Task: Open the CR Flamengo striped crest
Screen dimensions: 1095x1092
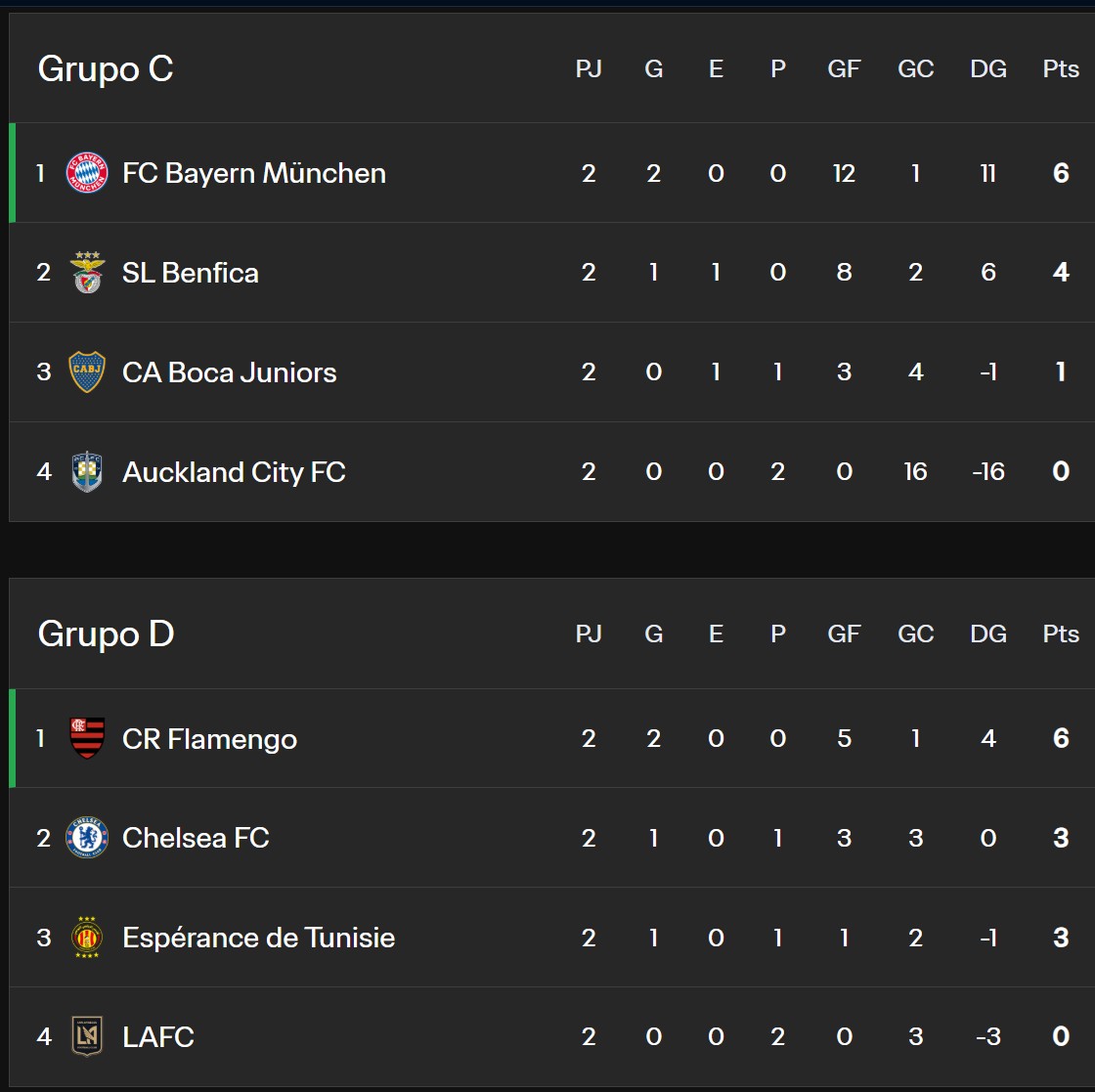Action: click(x=86, y=738)
